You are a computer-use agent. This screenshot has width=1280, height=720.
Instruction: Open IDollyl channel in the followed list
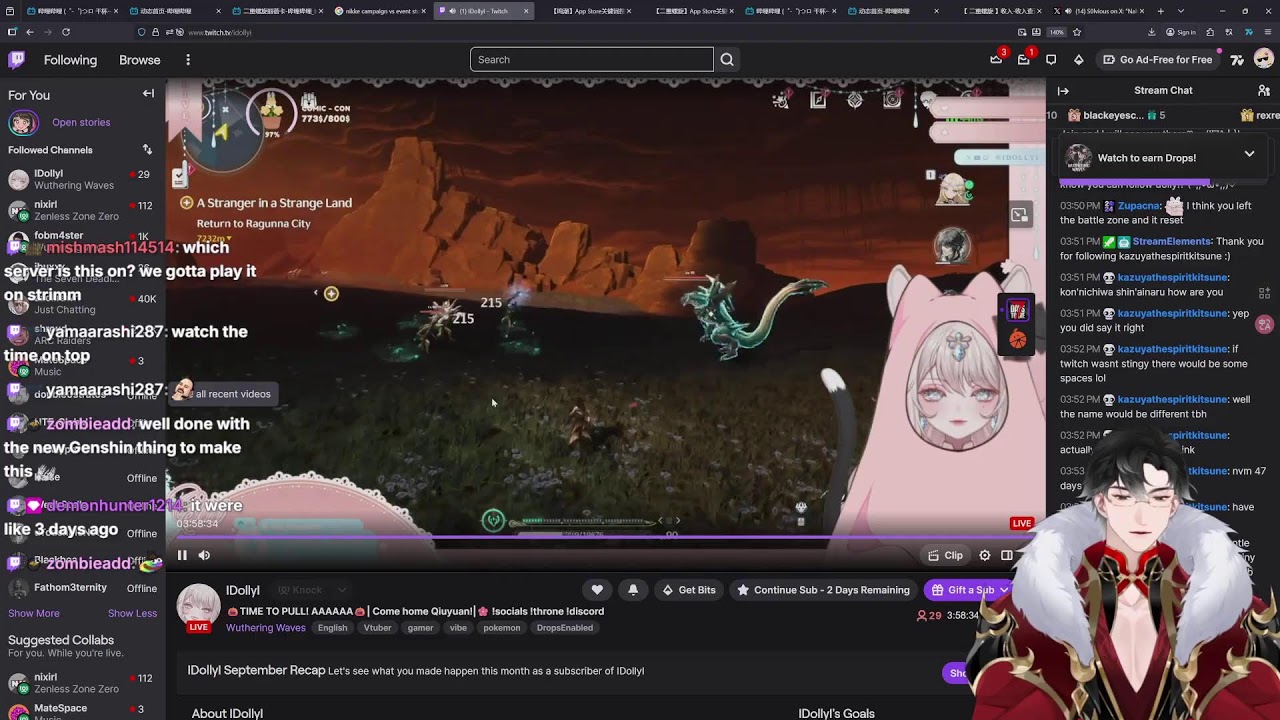click(x=80, y=179)
